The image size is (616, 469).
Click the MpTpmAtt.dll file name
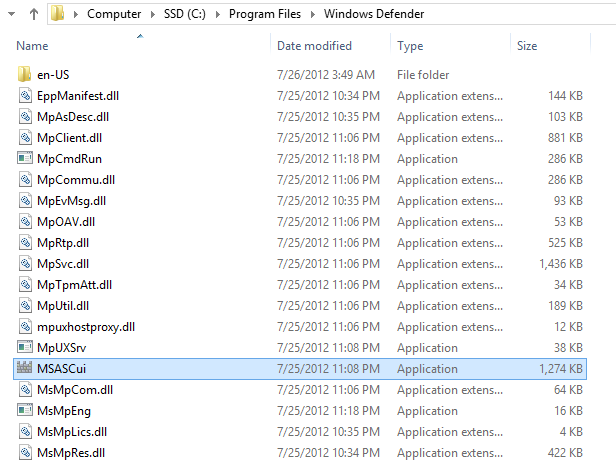(75, 285)
